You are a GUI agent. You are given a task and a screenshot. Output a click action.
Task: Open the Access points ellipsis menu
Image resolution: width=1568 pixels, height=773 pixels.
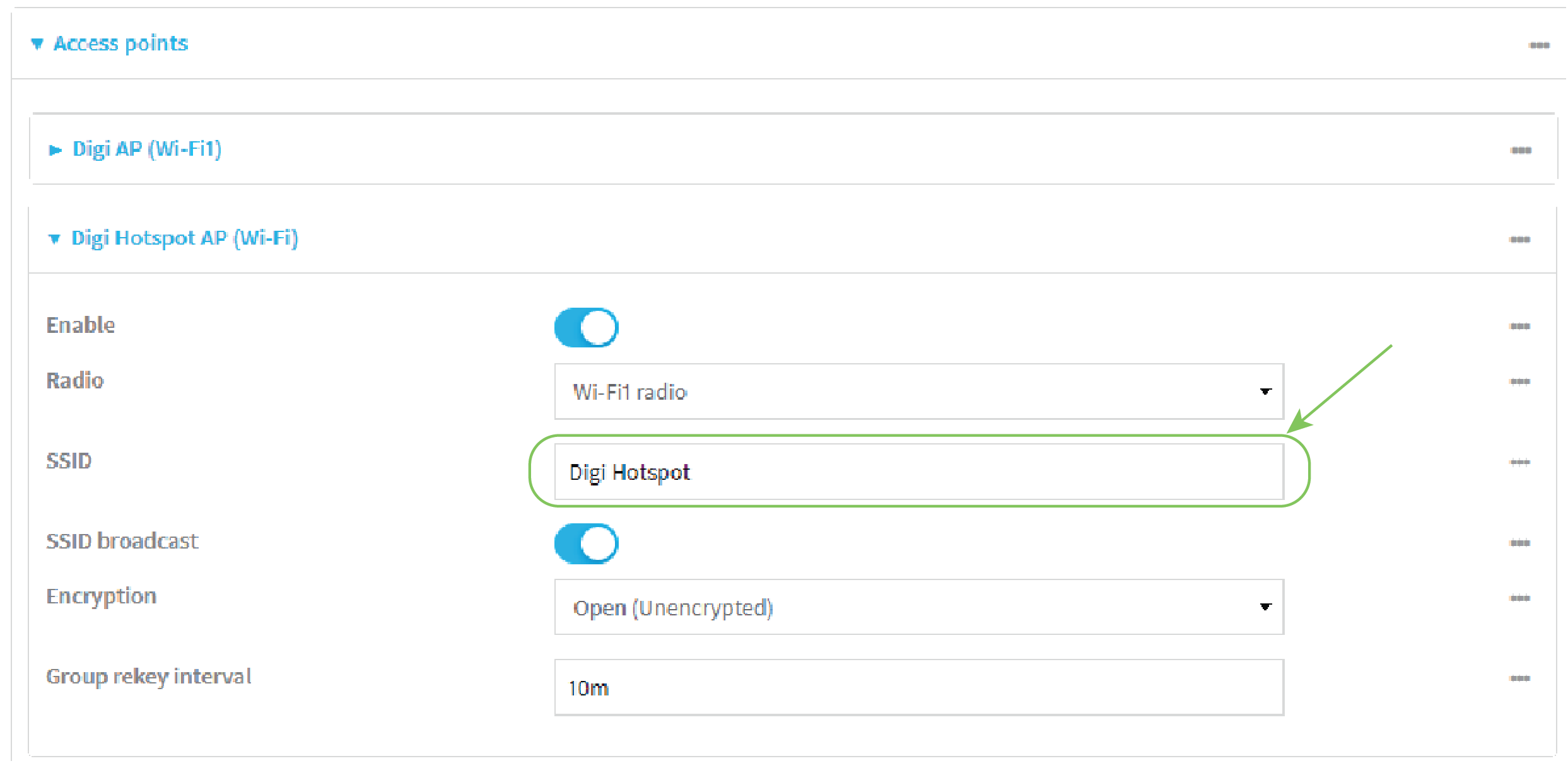click(1539, 45)
